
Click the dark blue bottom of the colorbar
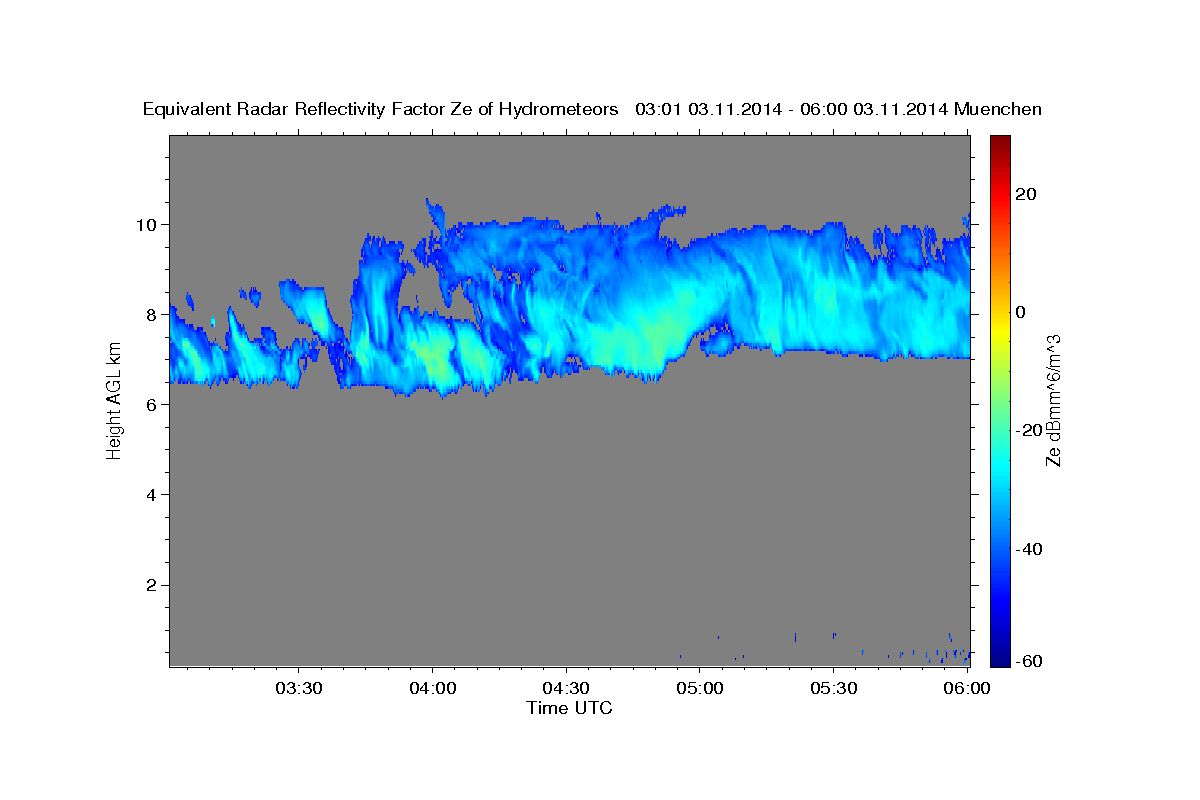pos(1001,658)
